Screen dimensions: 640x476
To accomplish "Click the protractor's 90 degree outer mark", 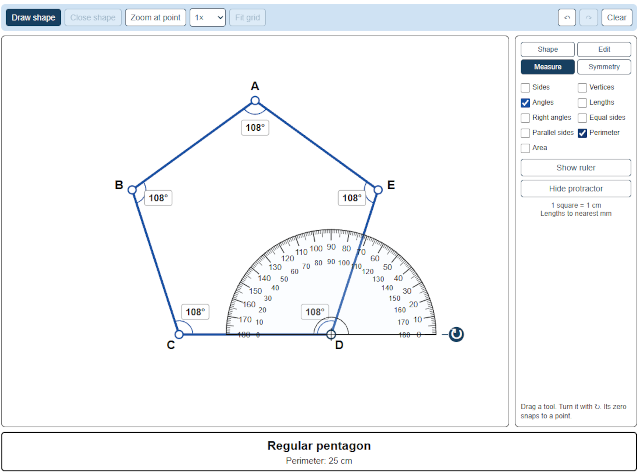I will click(331, 247).
